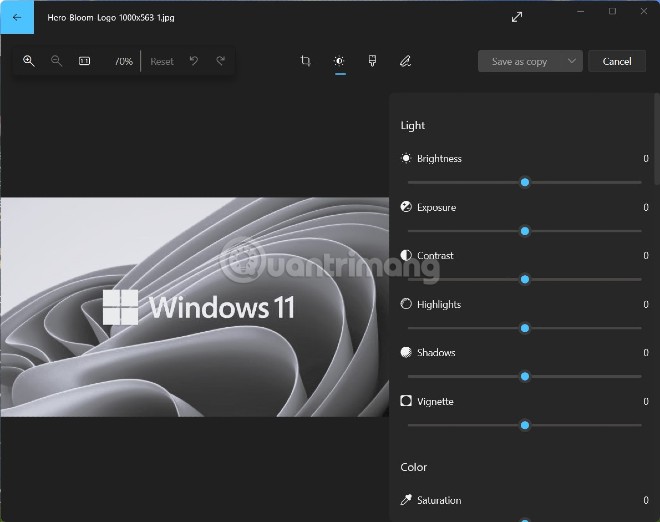Image resolution: width=660 pixels, height=522 pixels.
Task: Close the Photos window
Action: (x=644, y=11)
